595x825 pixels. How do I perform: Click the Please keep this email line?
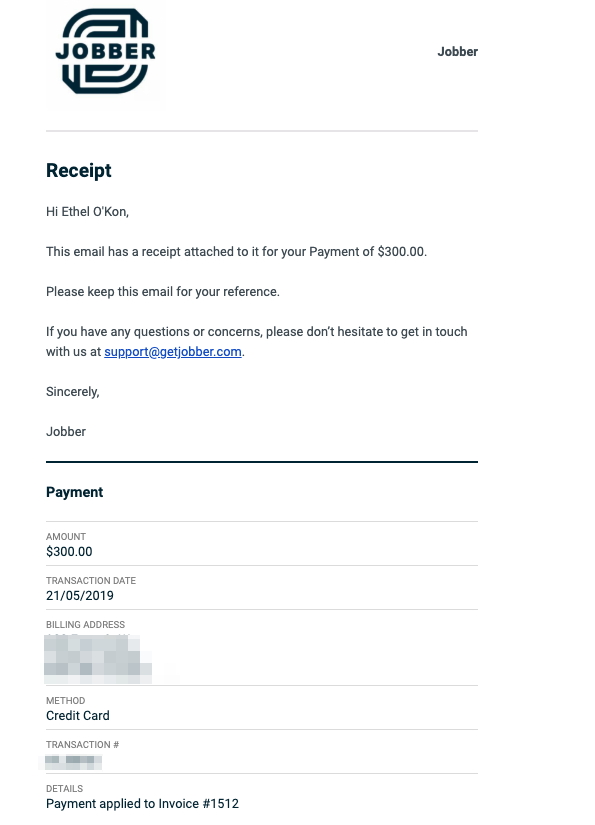point(163,291)
